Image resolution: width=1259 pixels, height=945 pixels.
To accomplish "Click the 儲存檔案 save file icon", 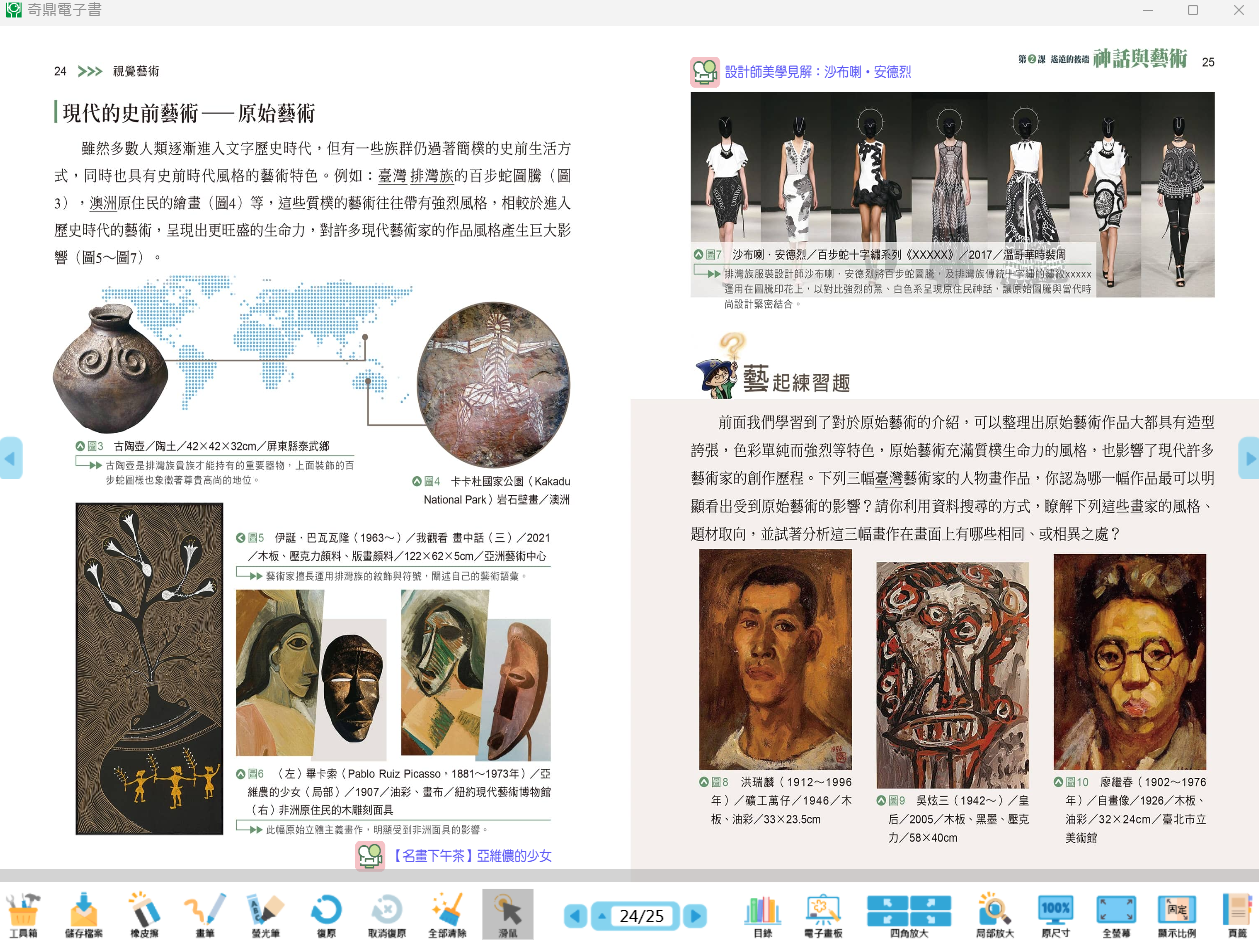I will click(82, 915).
